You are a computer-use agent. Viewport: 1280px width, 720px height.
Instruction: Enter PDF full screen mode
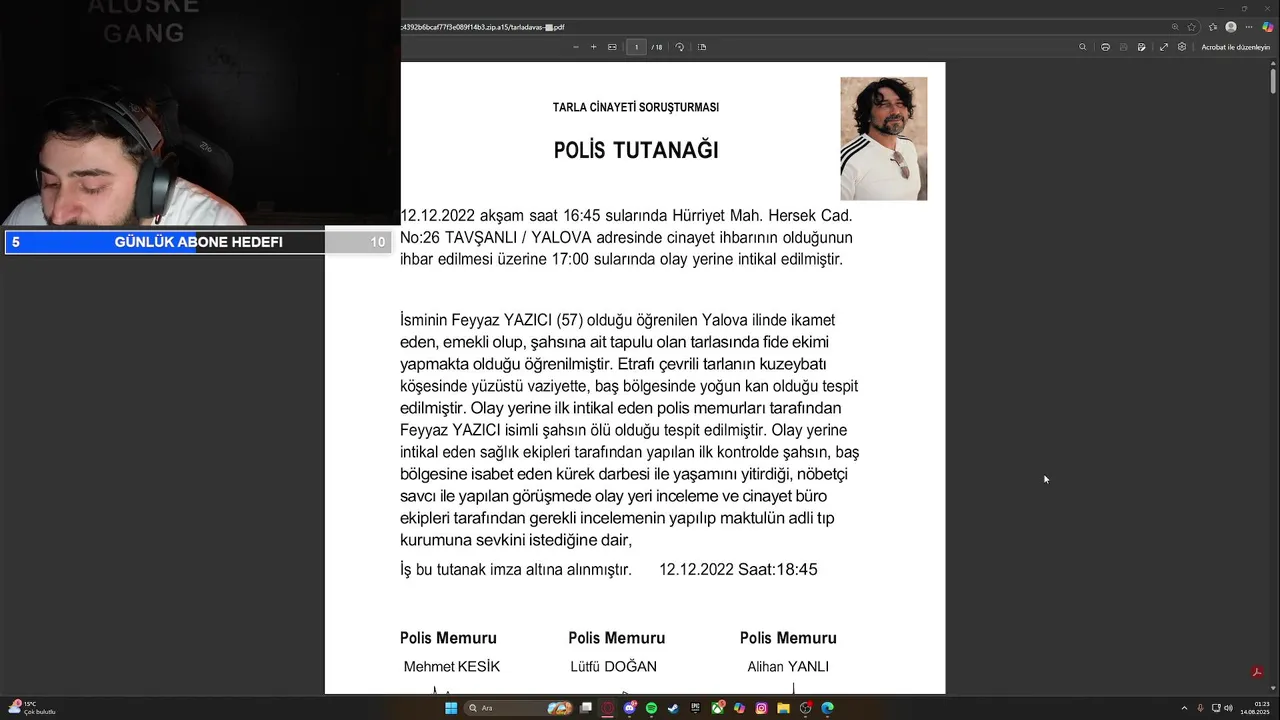click(x=1164, y=47)
